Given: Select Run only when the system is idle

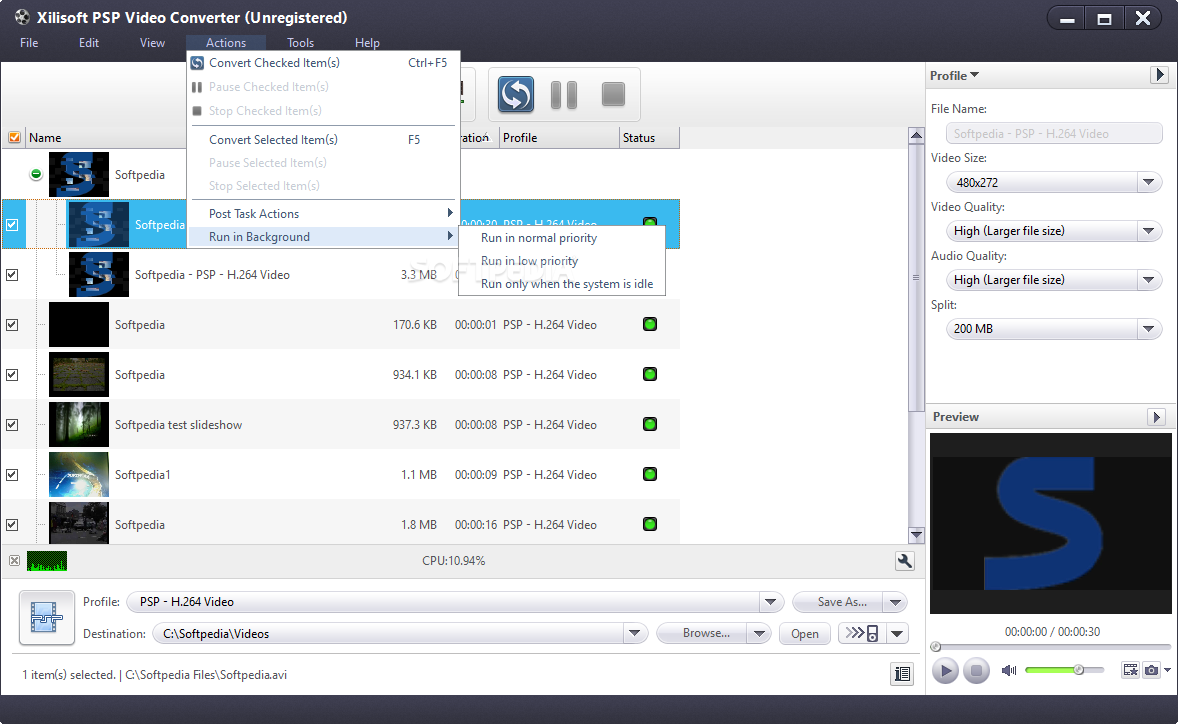Looking at the screenshot, I should click(562, 284).
